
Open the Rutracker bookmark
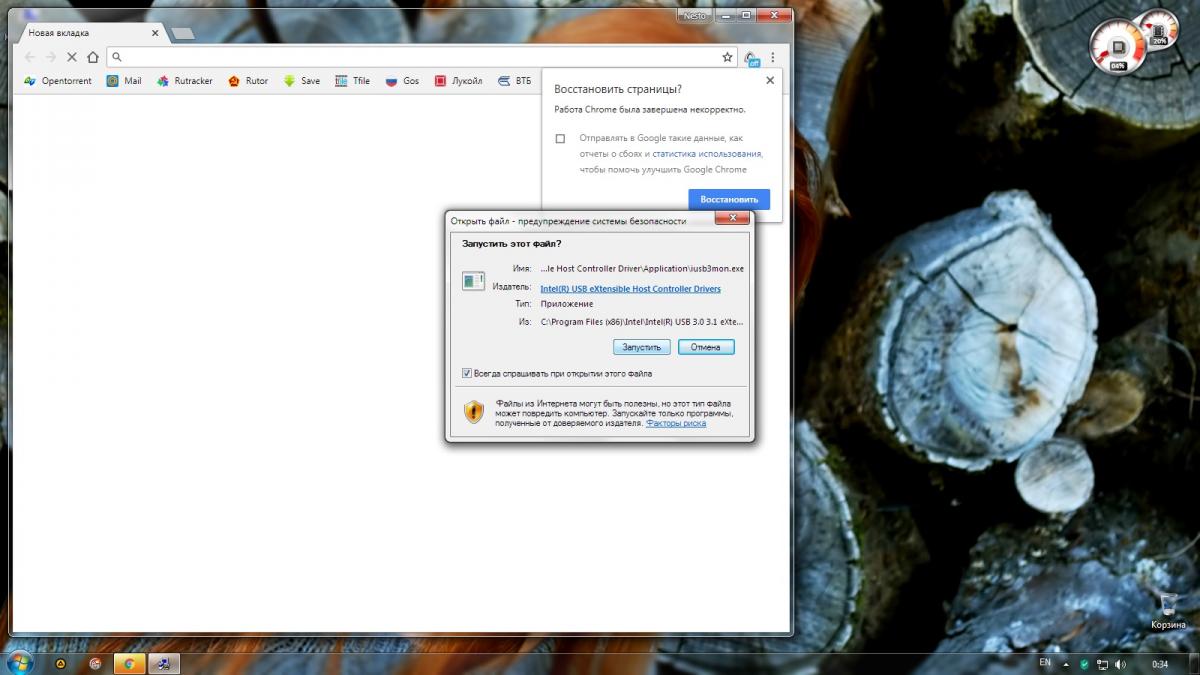185,81
